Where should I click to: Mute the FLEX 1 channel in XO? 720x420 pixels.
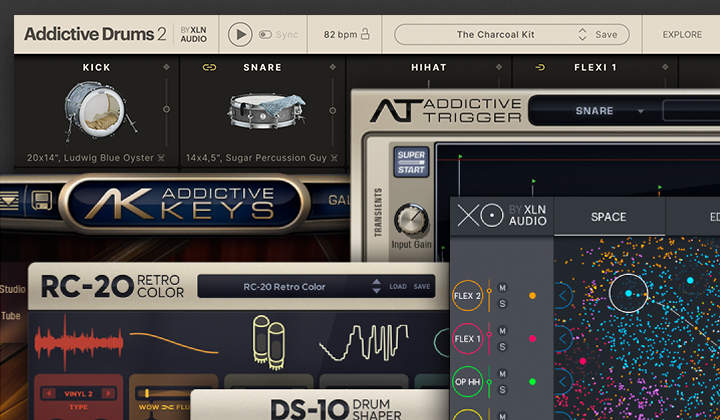[x=502, y=331]
